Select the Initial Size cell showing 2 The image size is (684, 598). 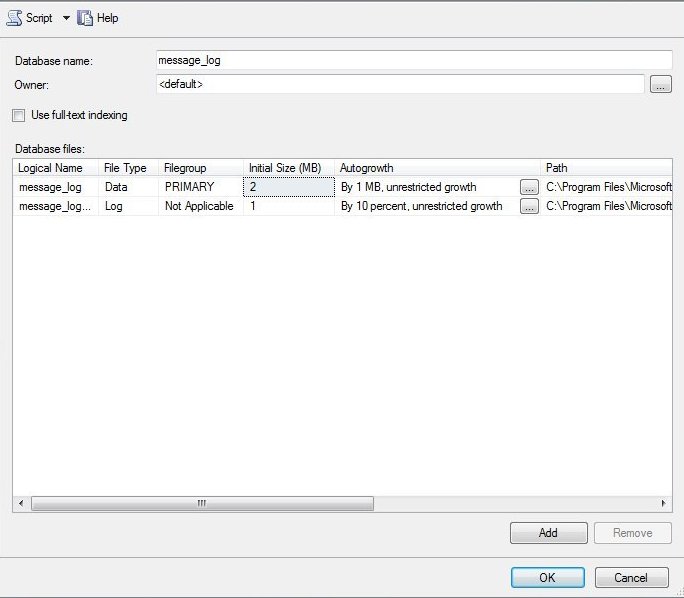point(289,187)
